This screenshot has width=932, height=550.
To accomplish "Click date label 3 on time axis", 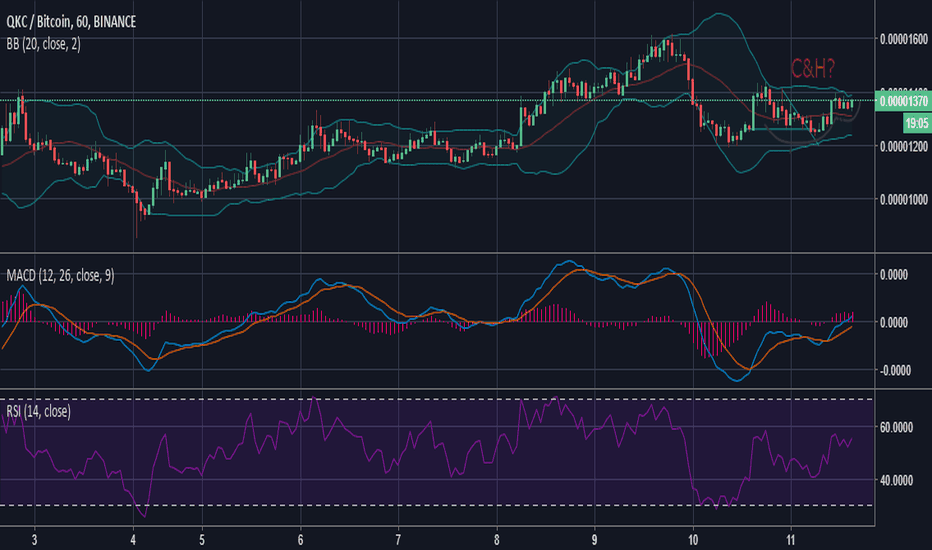I will pos(34,540).
